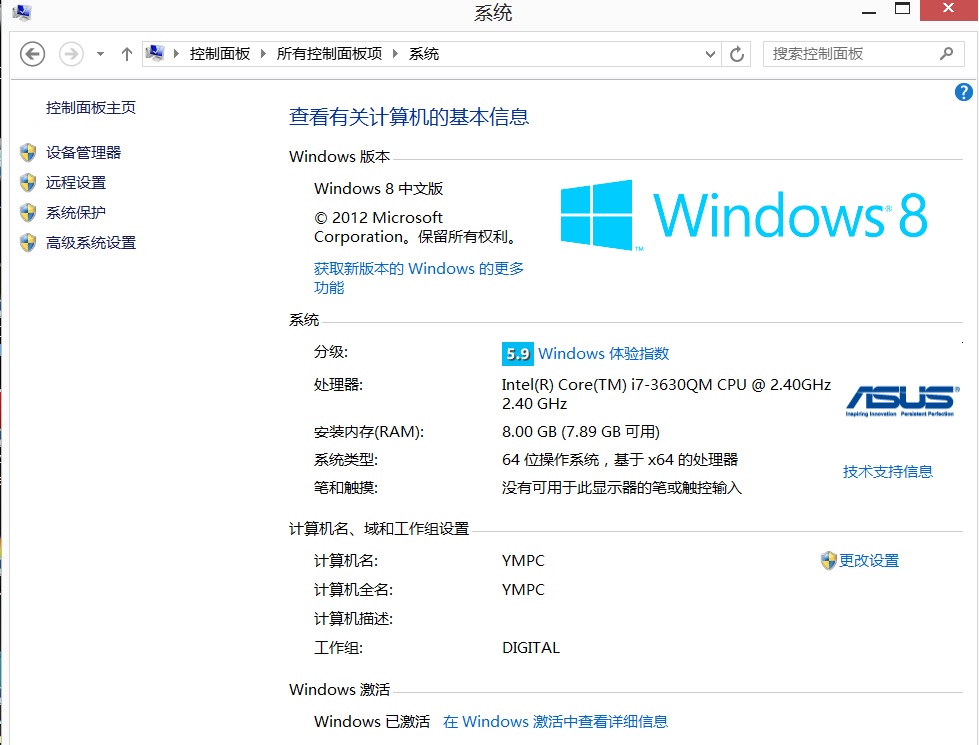Open 系统保护 from sidebar
The image size is (979, 745).
click(76, 212)
